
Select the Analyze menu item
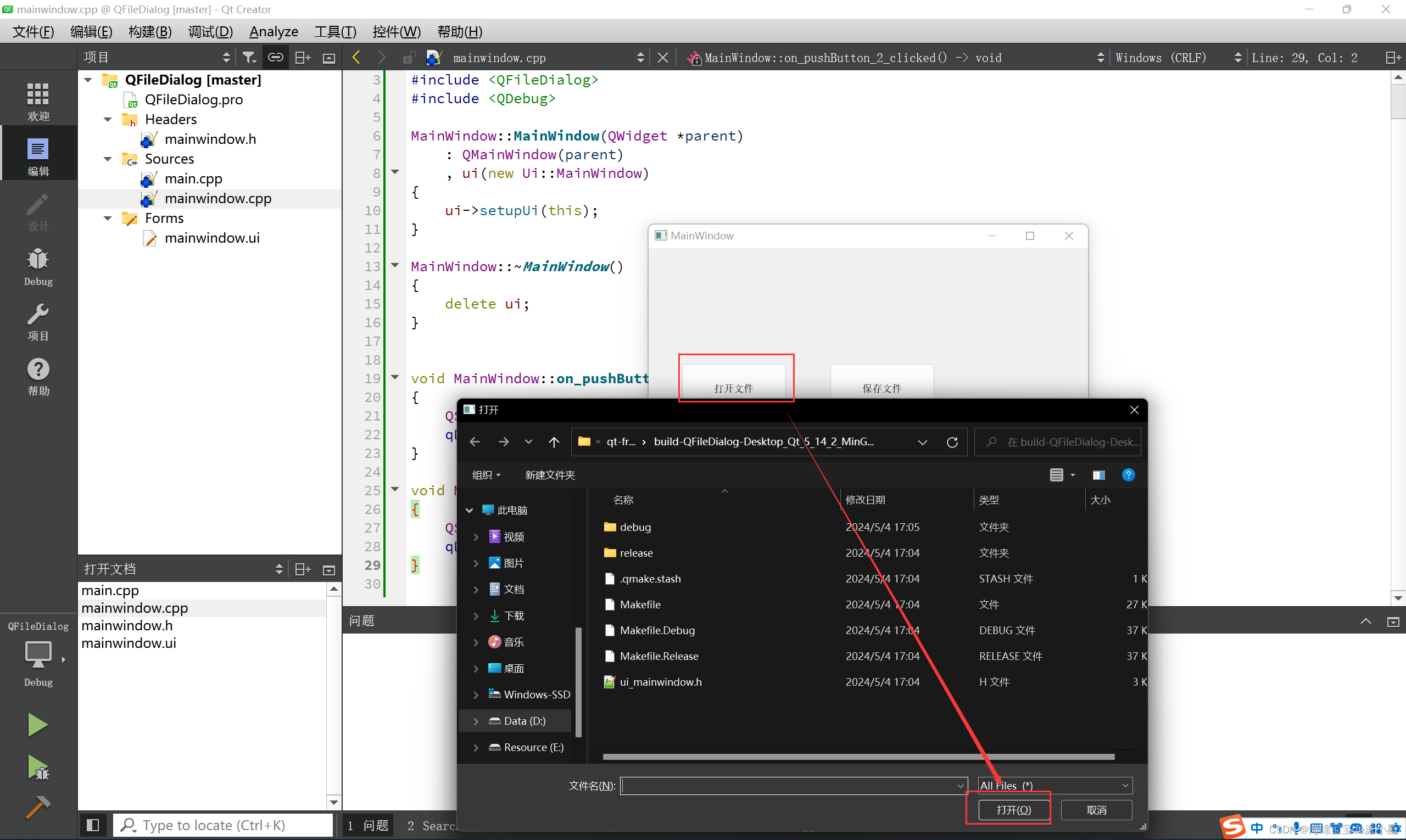point(272,31)
